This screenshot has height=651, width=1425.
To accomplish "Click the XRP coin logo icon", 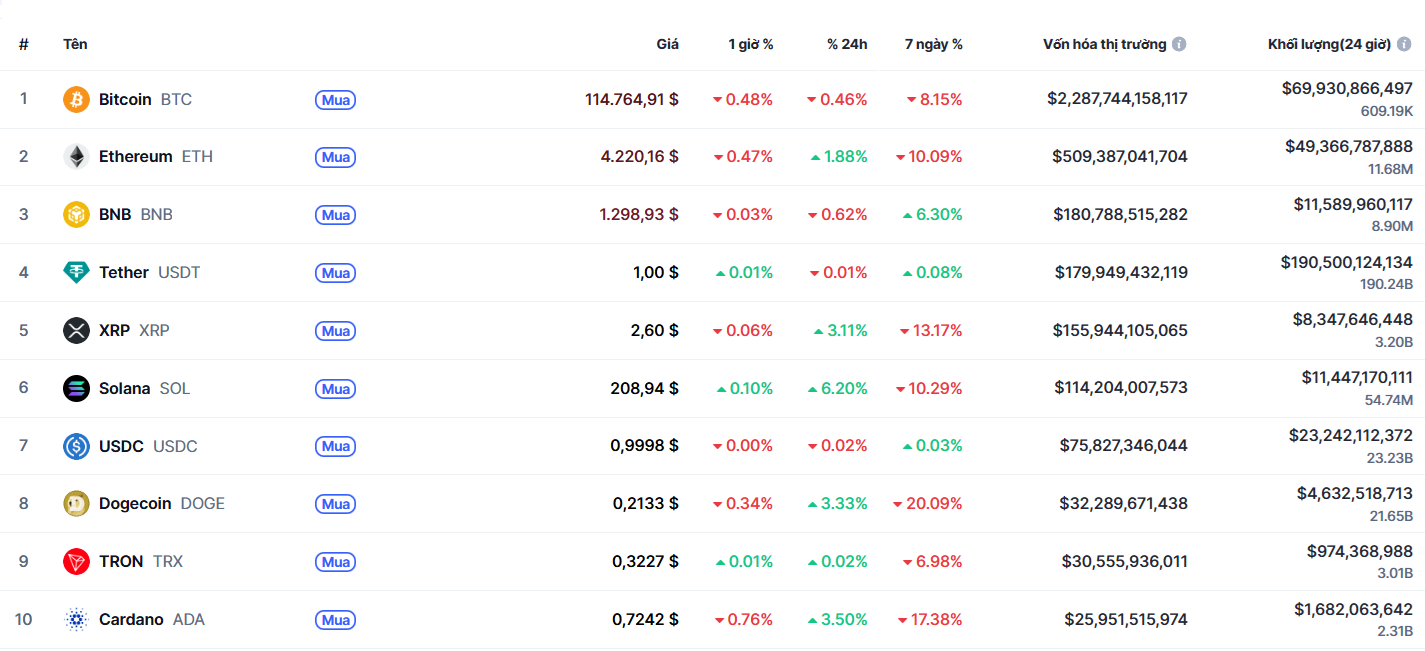I will (x=76, y=330).
